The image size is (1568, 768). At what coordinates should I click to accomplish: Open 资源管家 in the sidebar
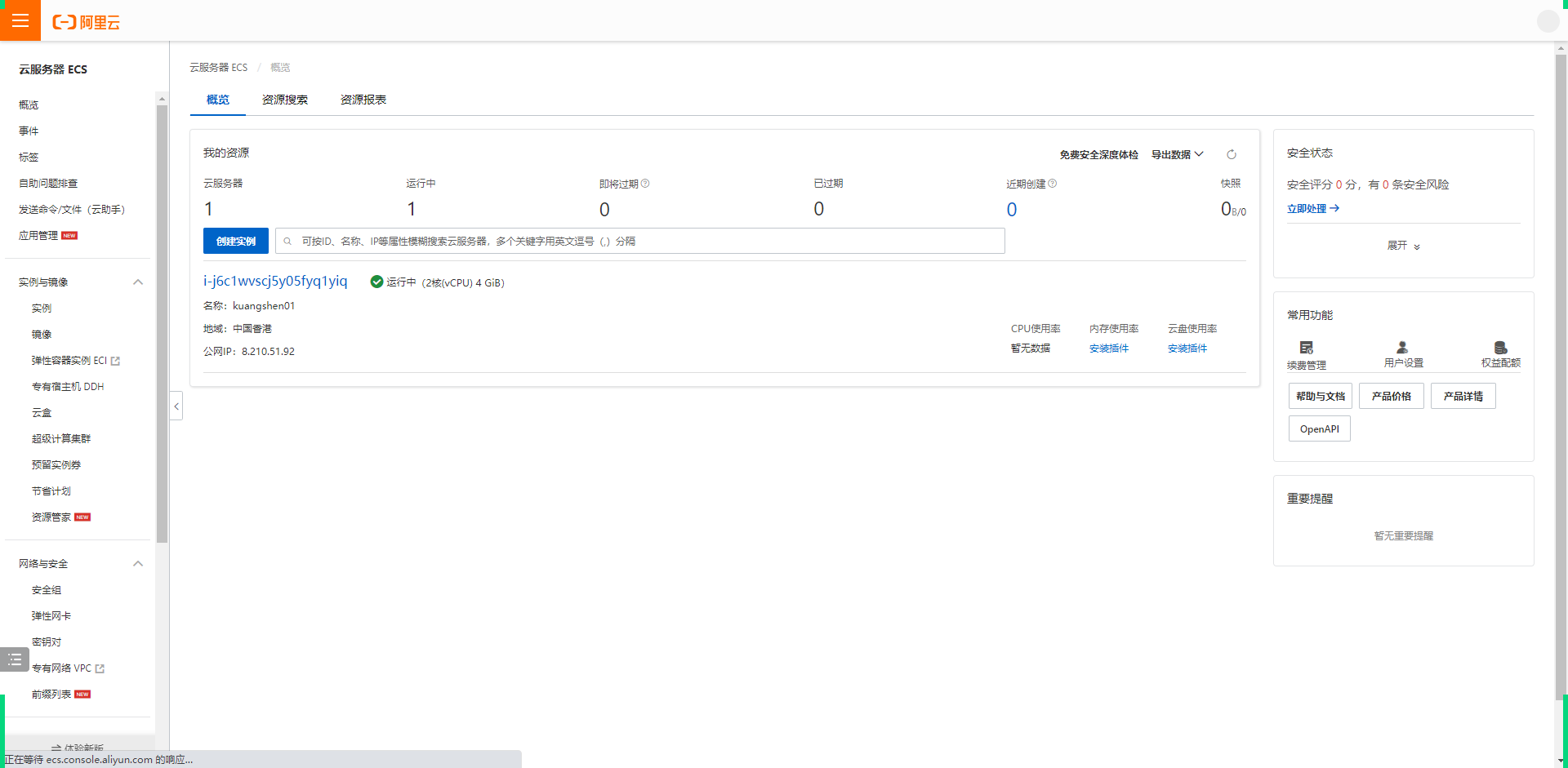[x=51, y=517]
